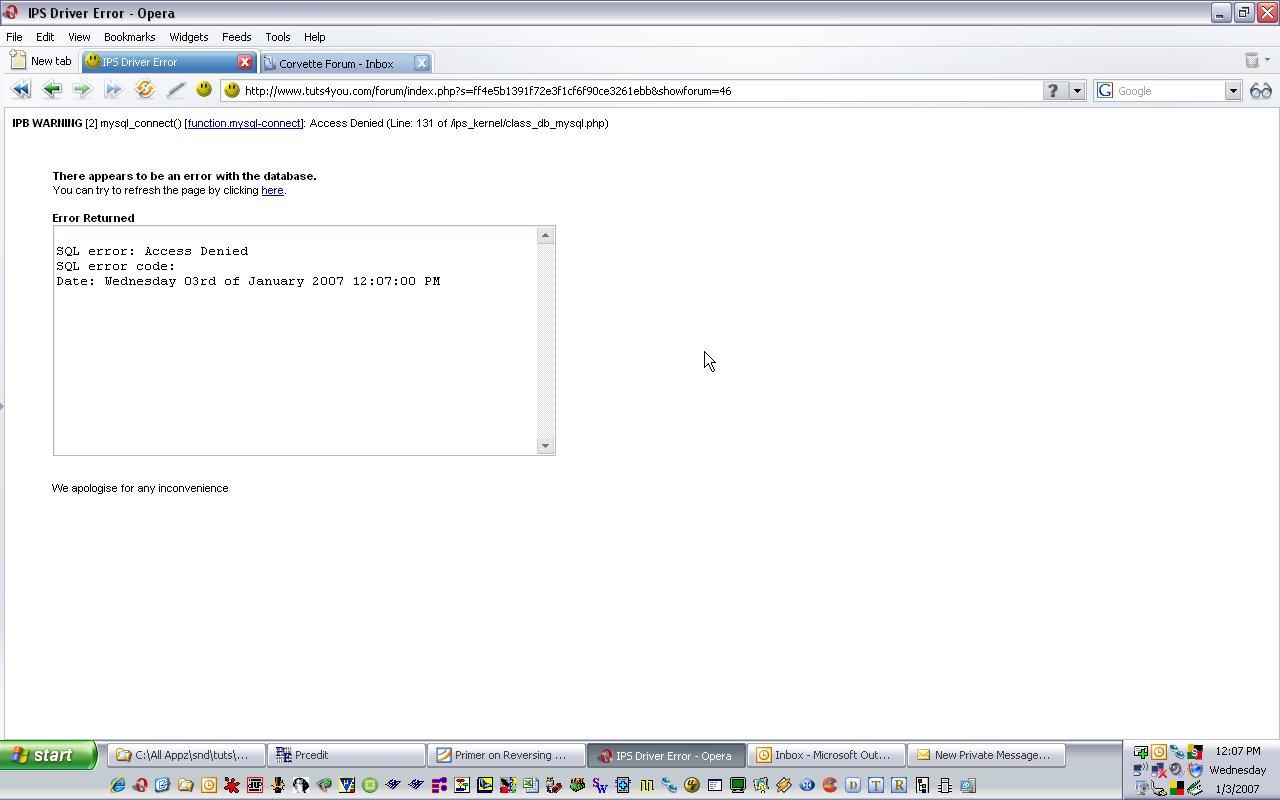Expand the address bar history dropdown

pos(1077,90)
